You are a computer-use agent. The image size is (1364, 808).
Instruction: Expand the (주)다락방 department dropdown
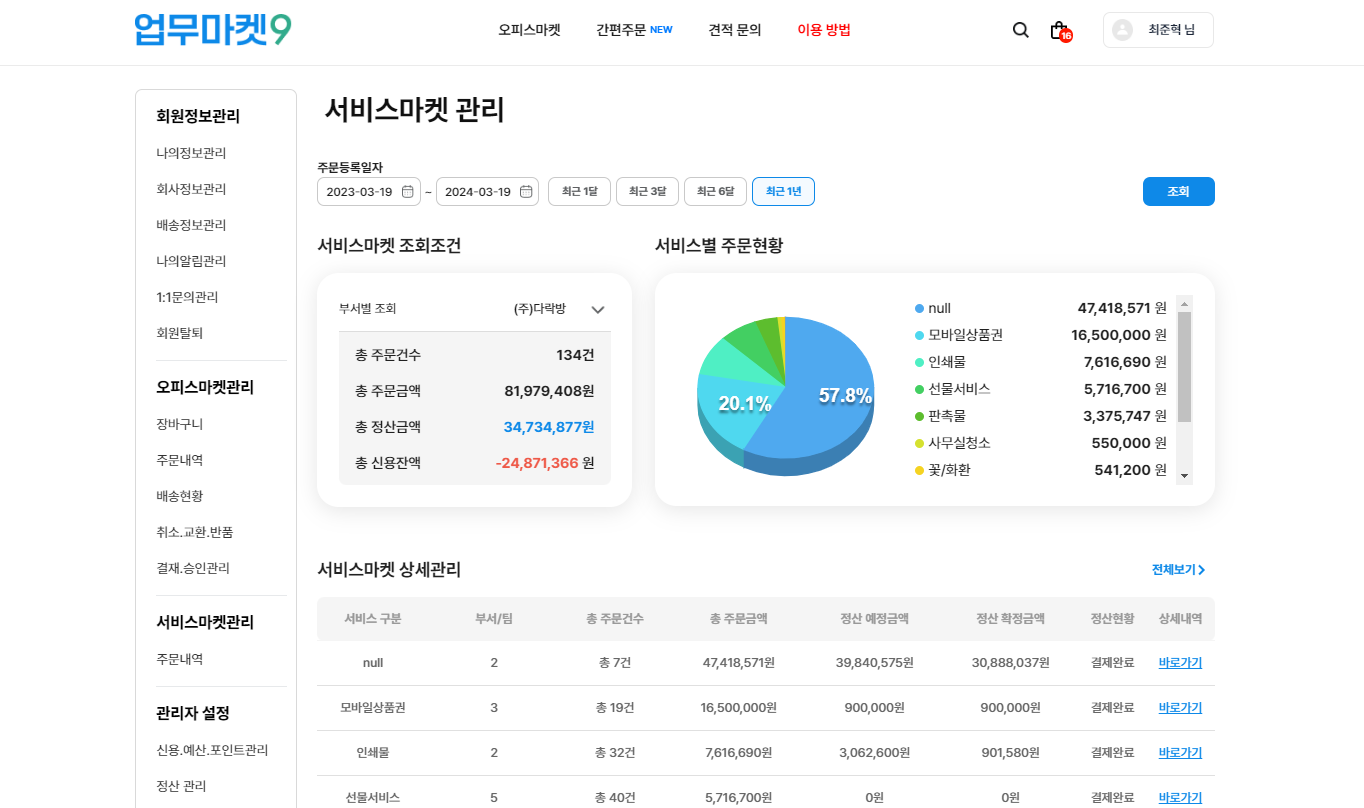598,310
